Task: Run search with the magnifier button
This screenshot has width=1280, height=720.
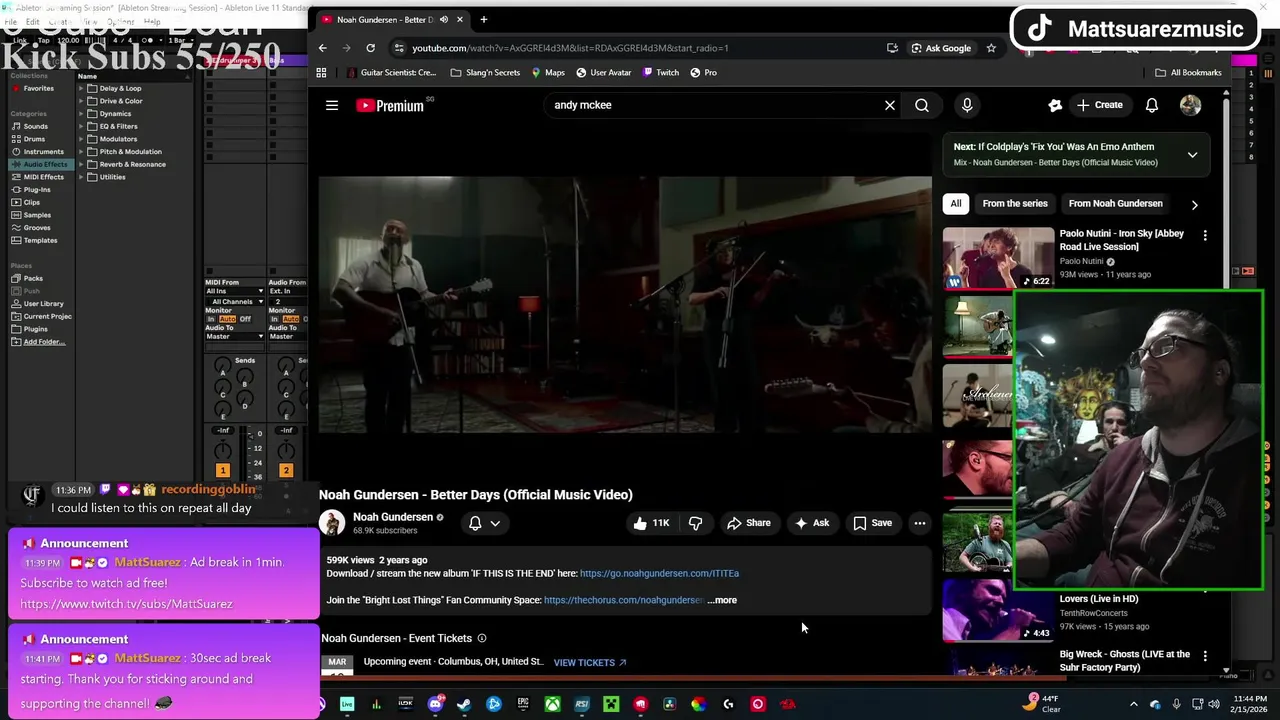Action: pos(922,105)
